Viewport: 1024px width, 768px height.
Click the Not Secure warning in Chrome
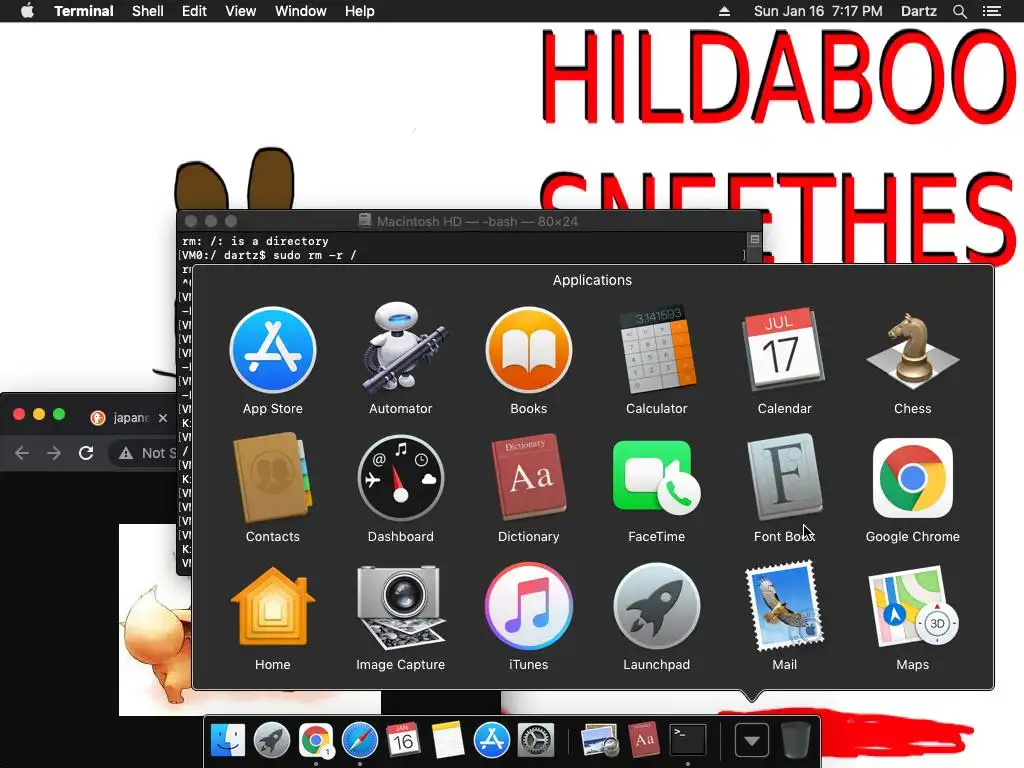[148, 453]
